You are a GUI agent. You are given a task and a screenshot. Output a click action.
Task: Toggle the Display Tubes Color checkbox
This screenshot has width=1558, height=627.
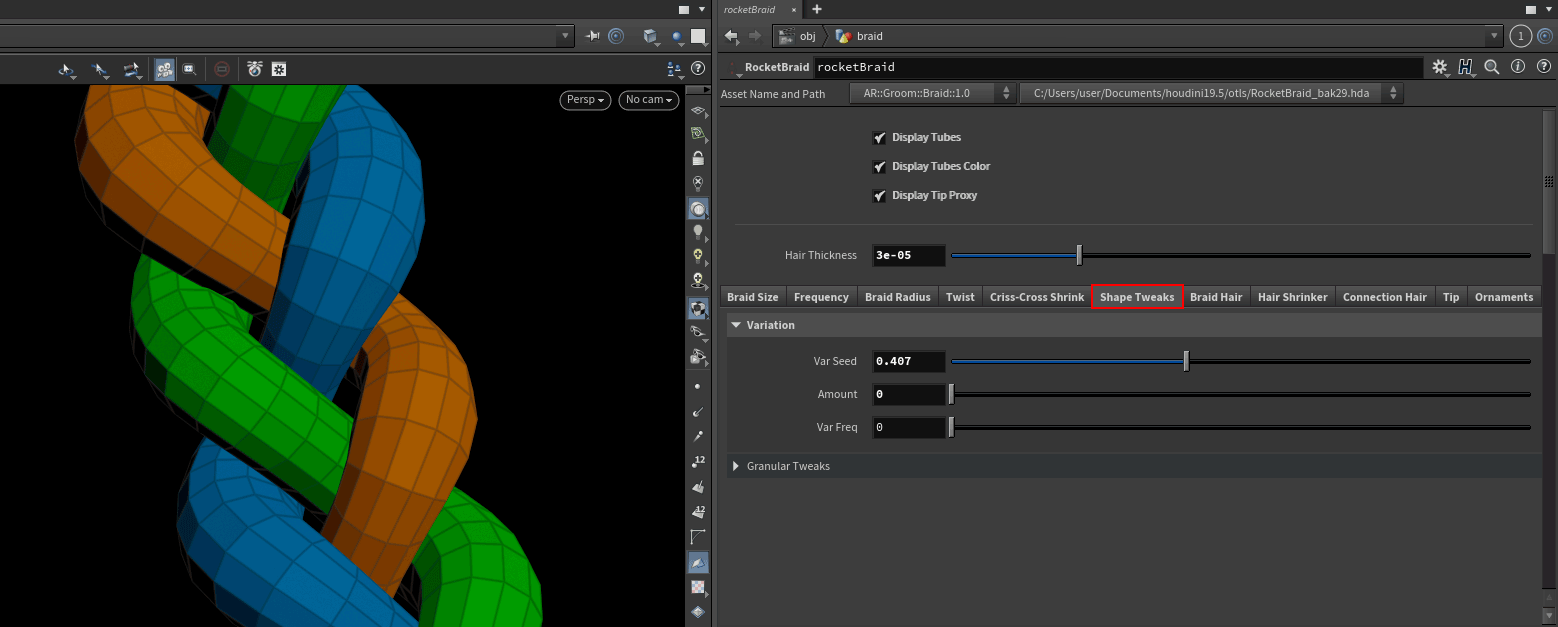[880, 166]
